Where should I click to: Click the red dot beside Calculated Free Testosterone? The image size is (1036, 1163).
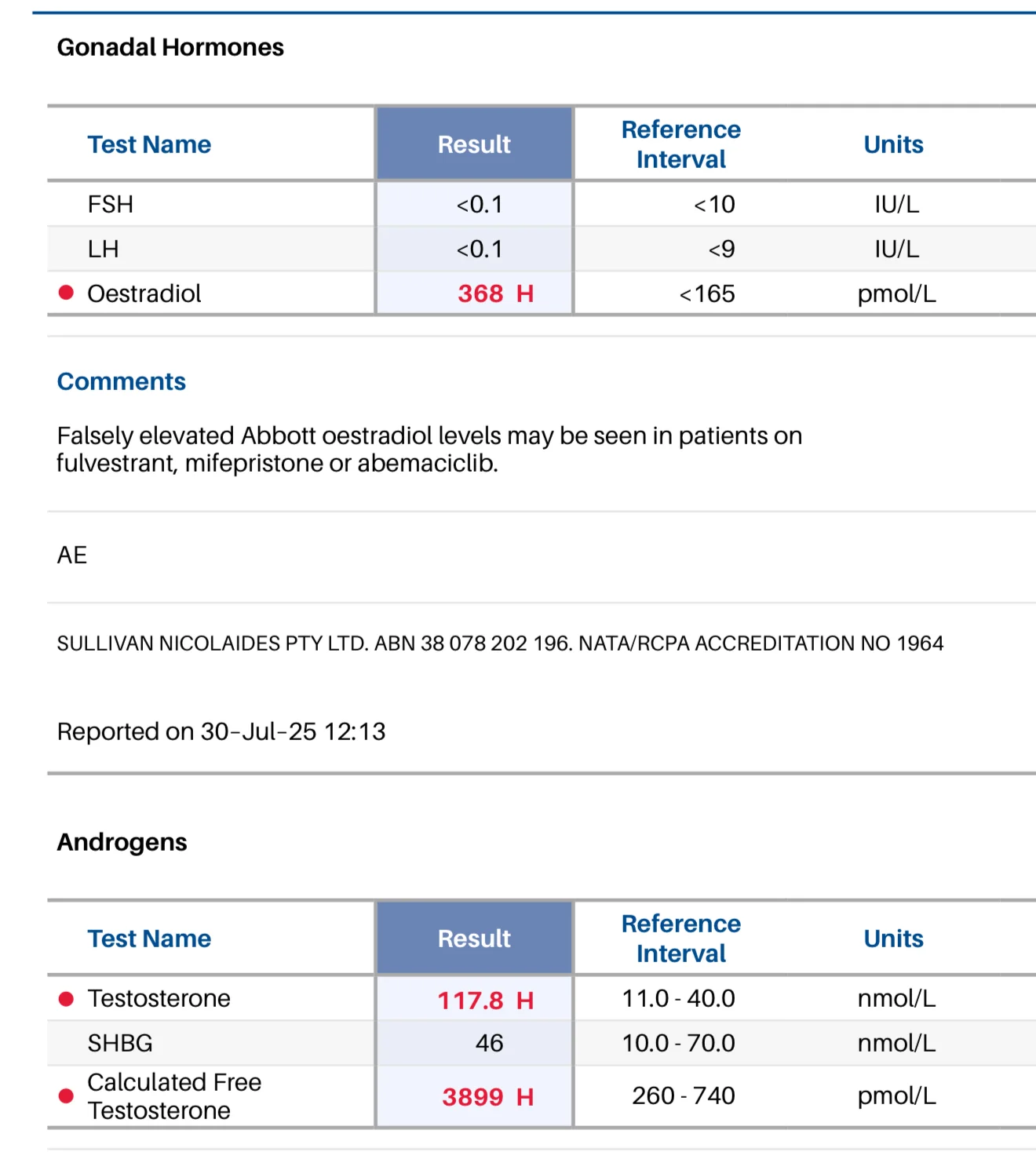[x=66, y=1096]
